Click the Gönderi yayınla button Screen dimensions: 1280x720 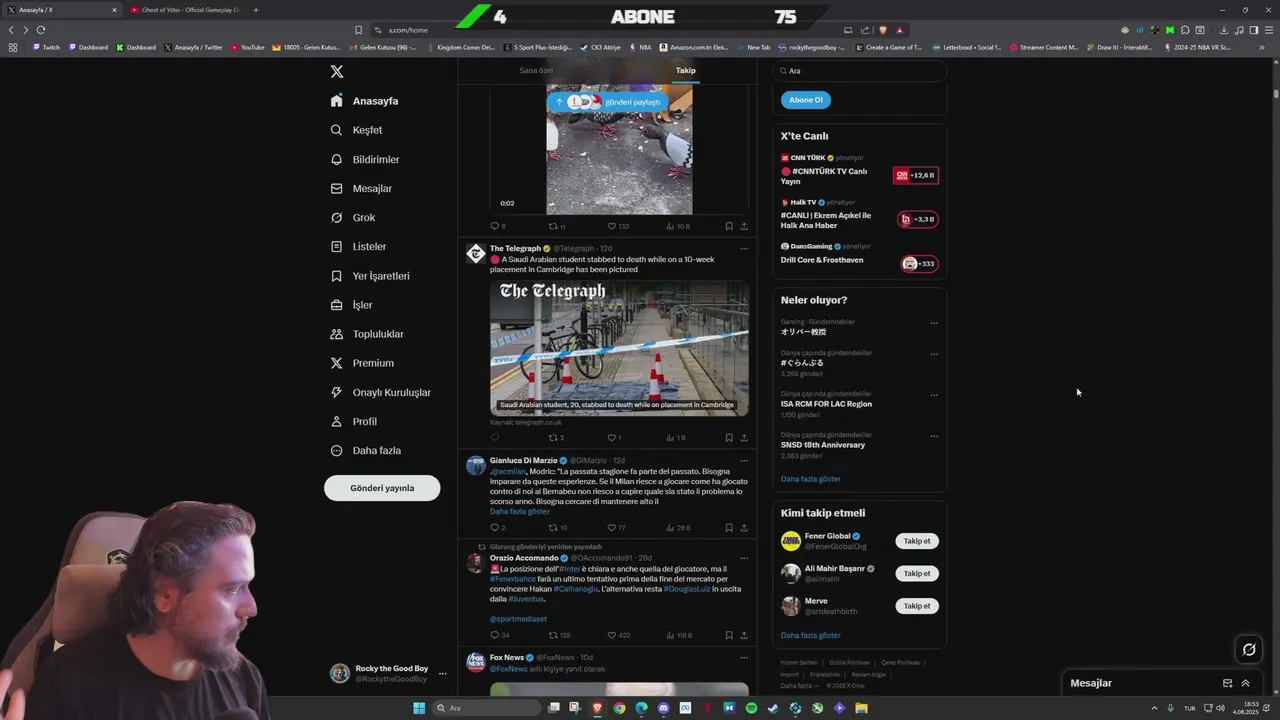point(382,488)
